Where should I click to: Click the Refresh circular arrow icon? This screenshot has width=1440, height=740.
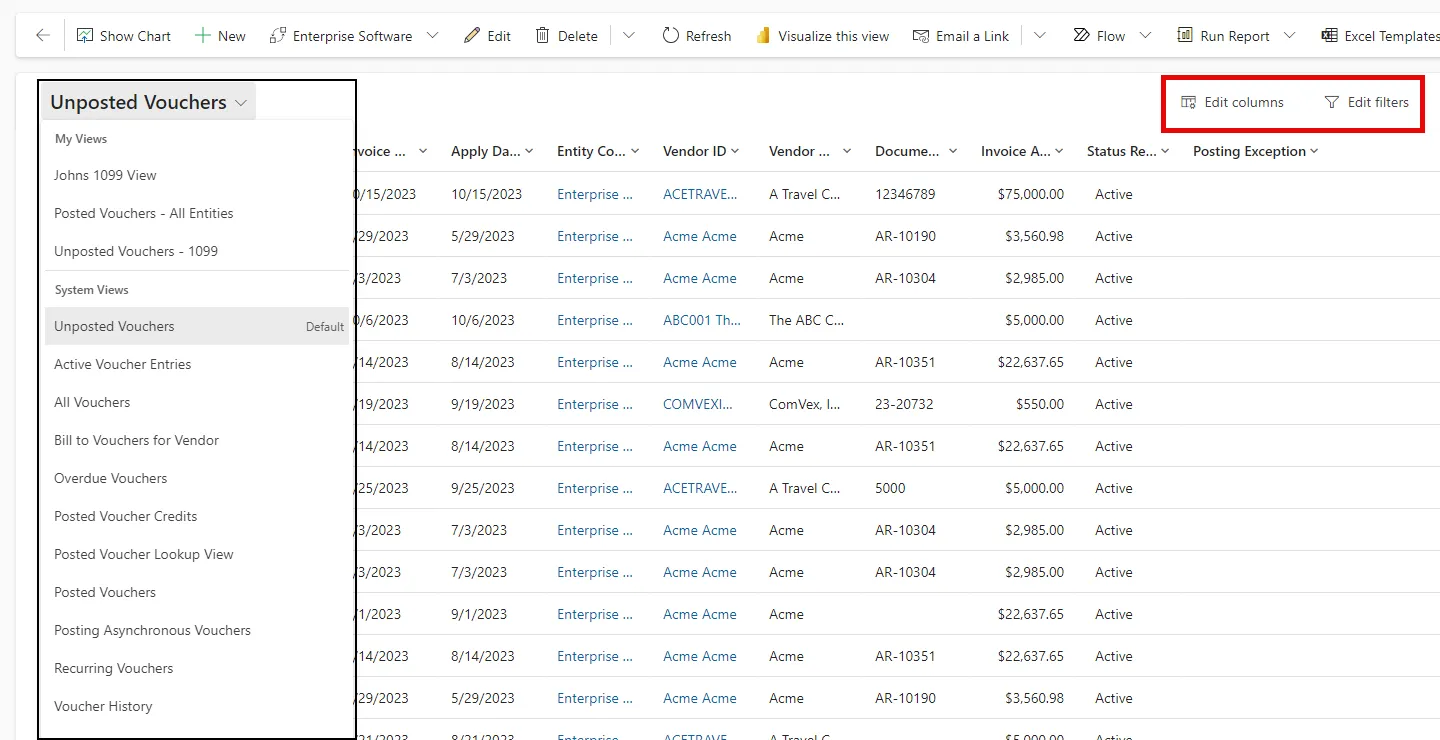(x=671, y=36)
